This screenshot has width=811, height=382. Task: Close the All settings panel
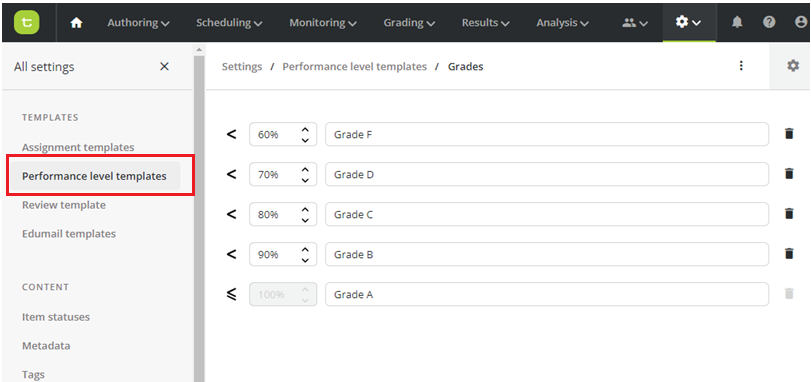[164, 67]
